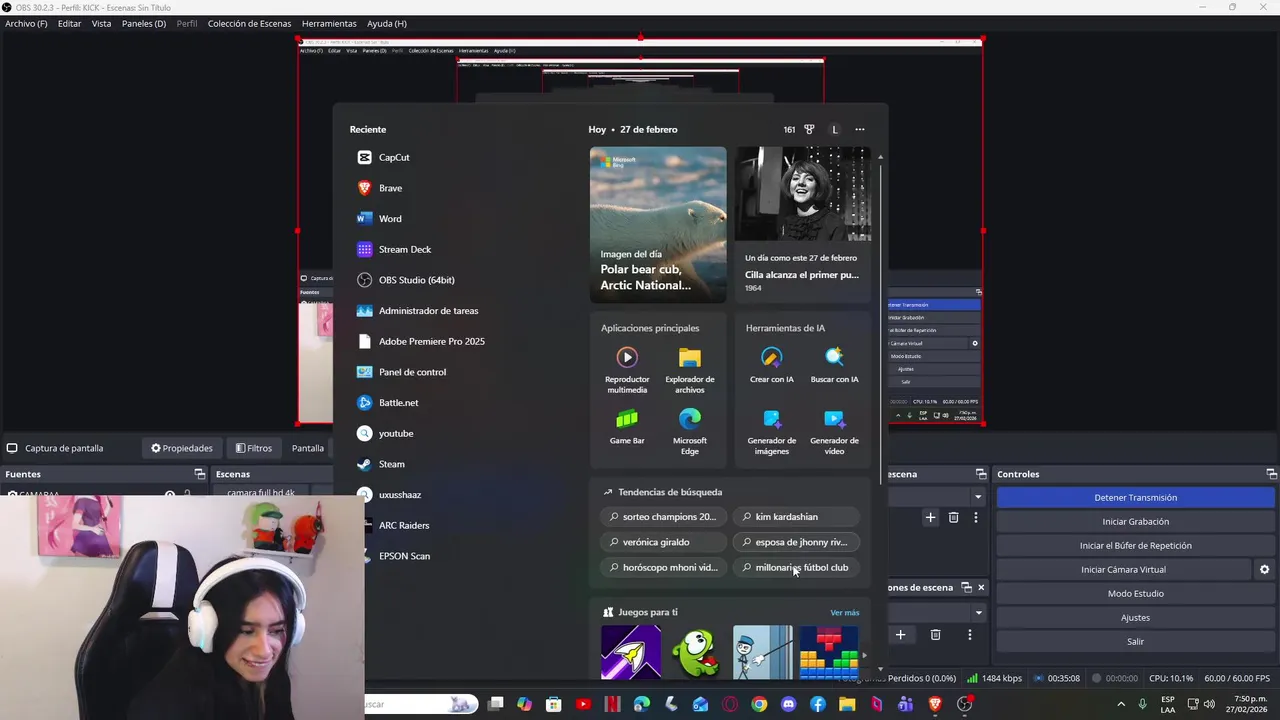This screenshot has width=1280, height=720.
Task: Pop out the Fuentes dock panel
Action: pyautogui.click(x=199, y=474)
